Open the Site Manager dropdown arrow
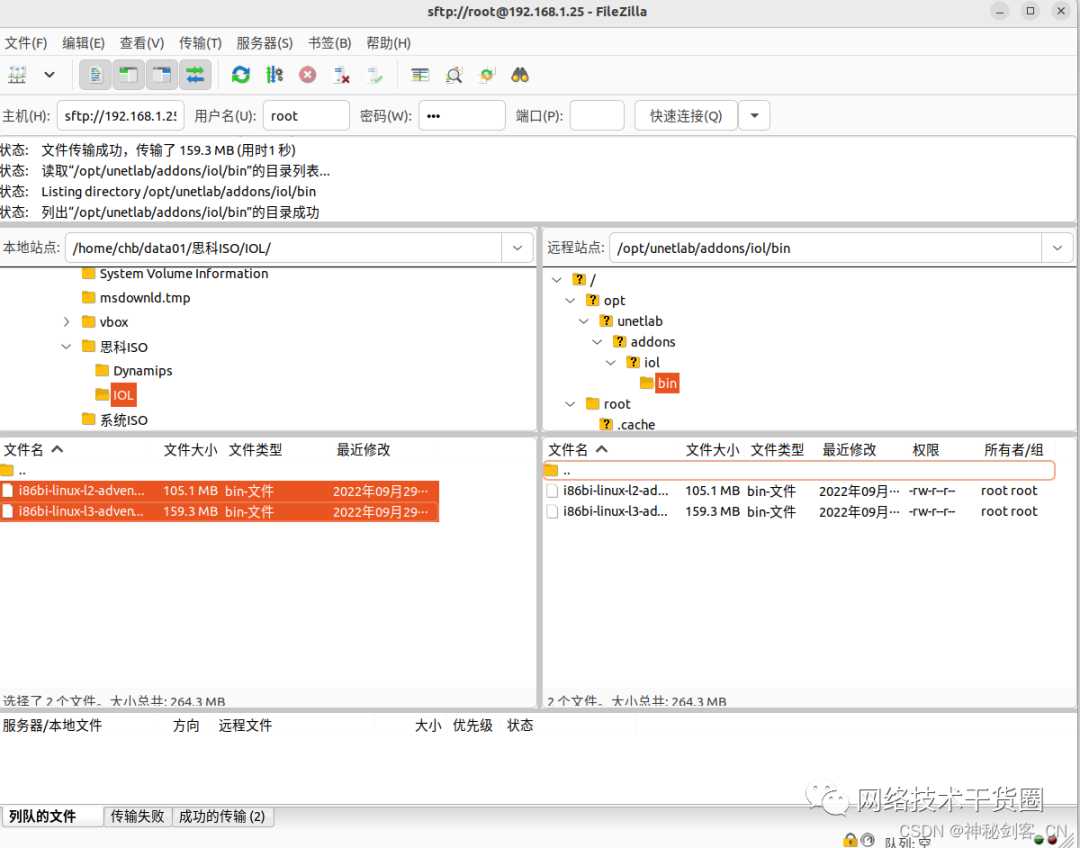Screen dimensions: 1080x848 (48, 75)
